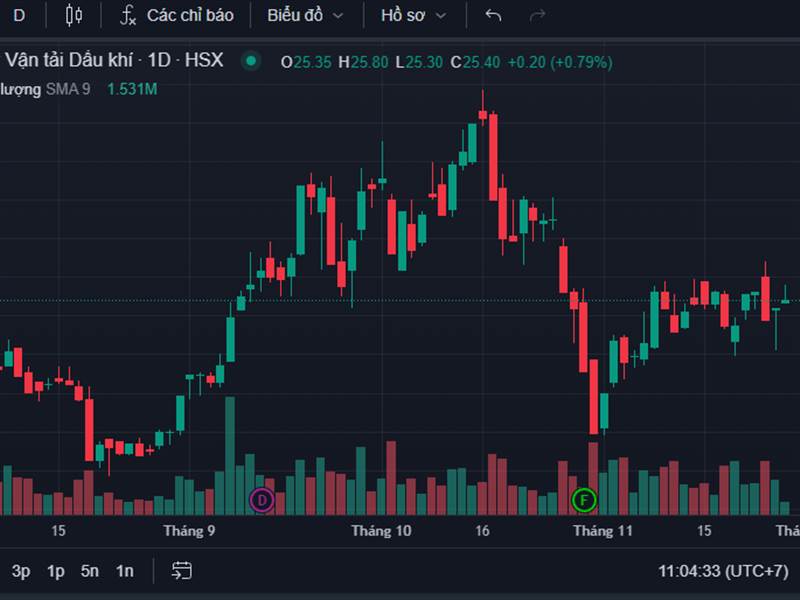Undo the last chart action

(493, 15)
